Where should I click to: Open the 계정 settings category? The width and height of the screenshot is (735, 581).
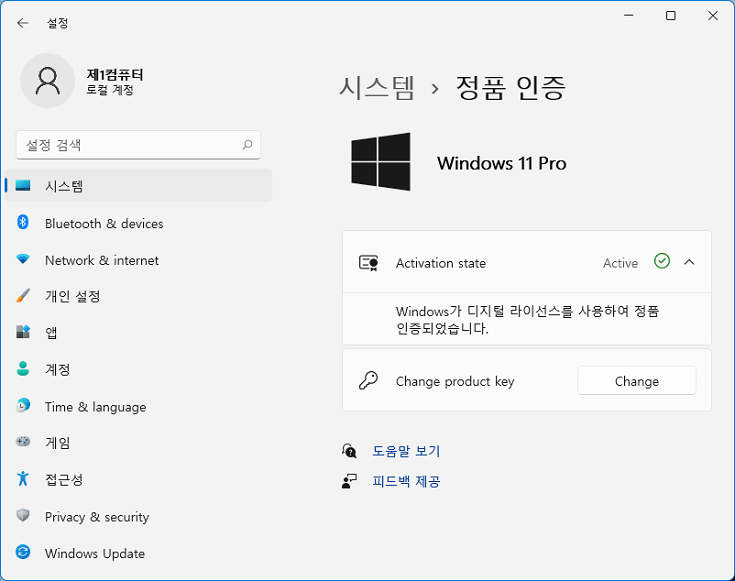click(138, 370)
